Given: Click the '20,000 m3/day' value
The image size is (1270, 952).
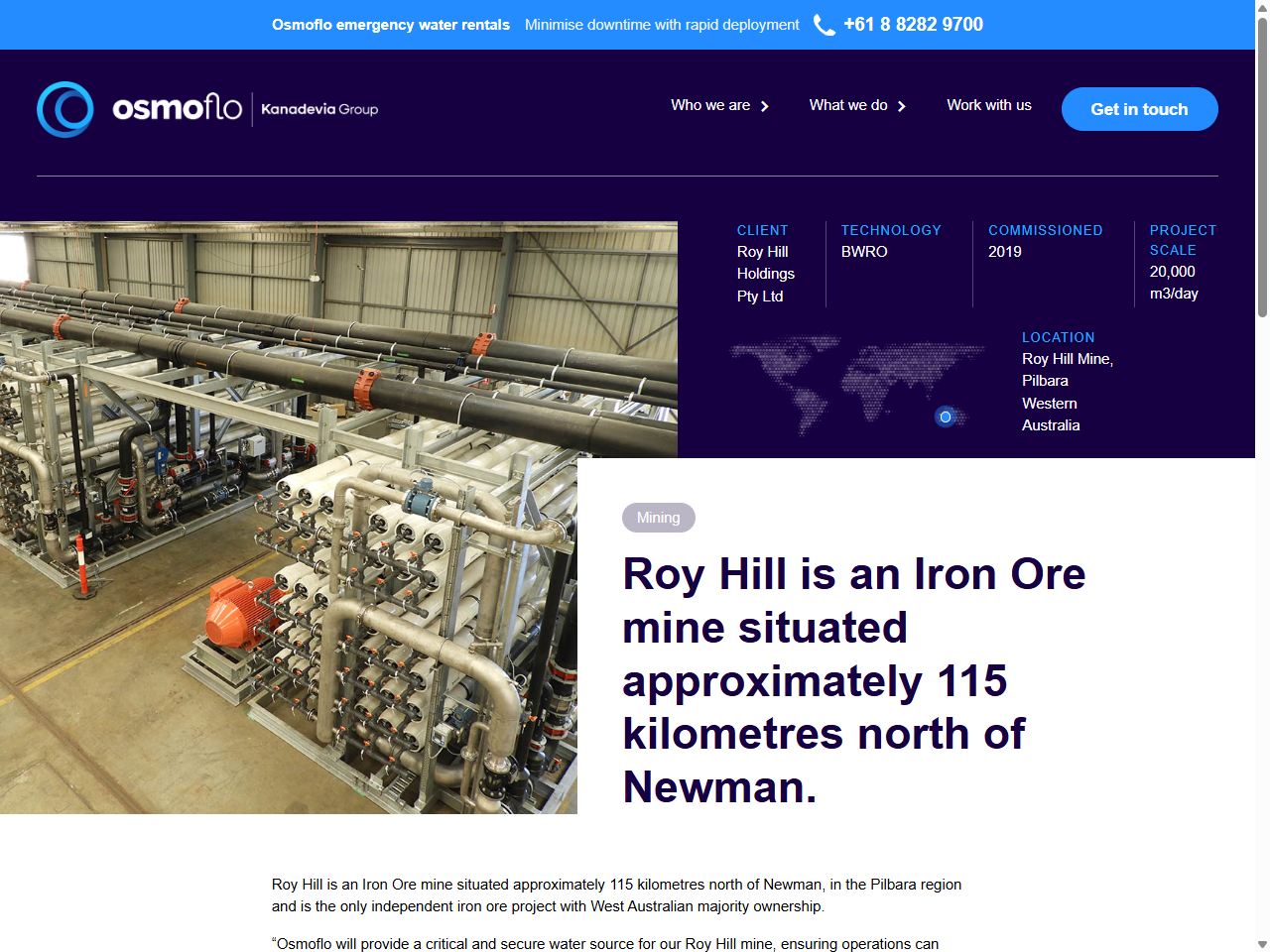Looking at the screenshot, I should pyautogui.click(x=1174, y=283).
